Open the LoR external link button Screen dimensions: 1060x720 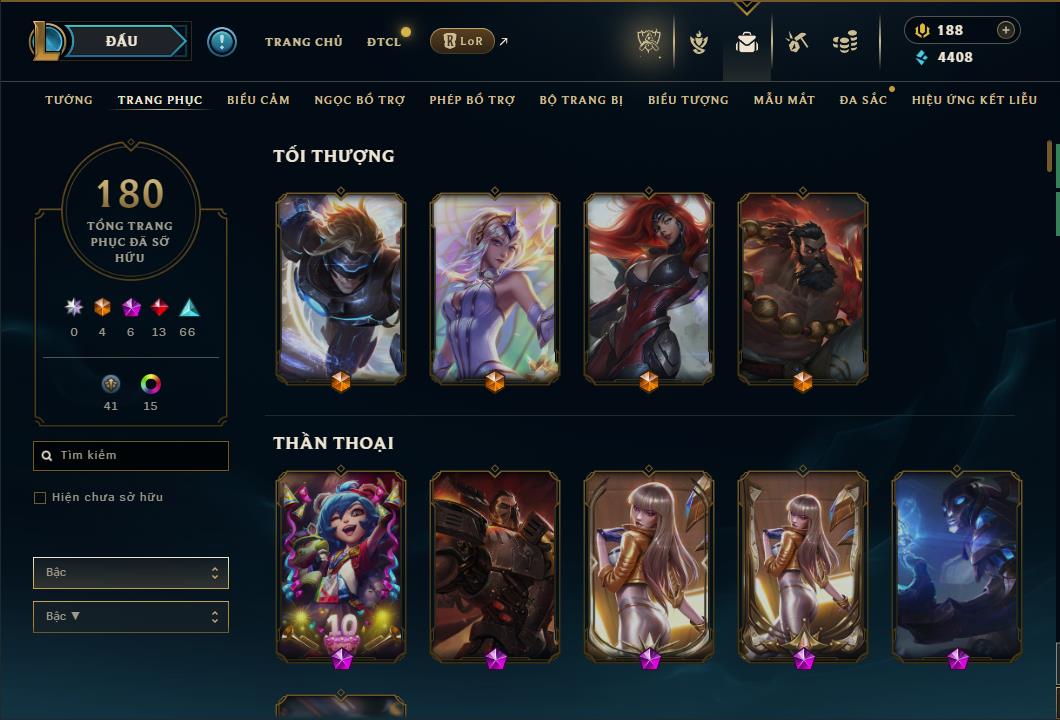click(x=462, y=41)
